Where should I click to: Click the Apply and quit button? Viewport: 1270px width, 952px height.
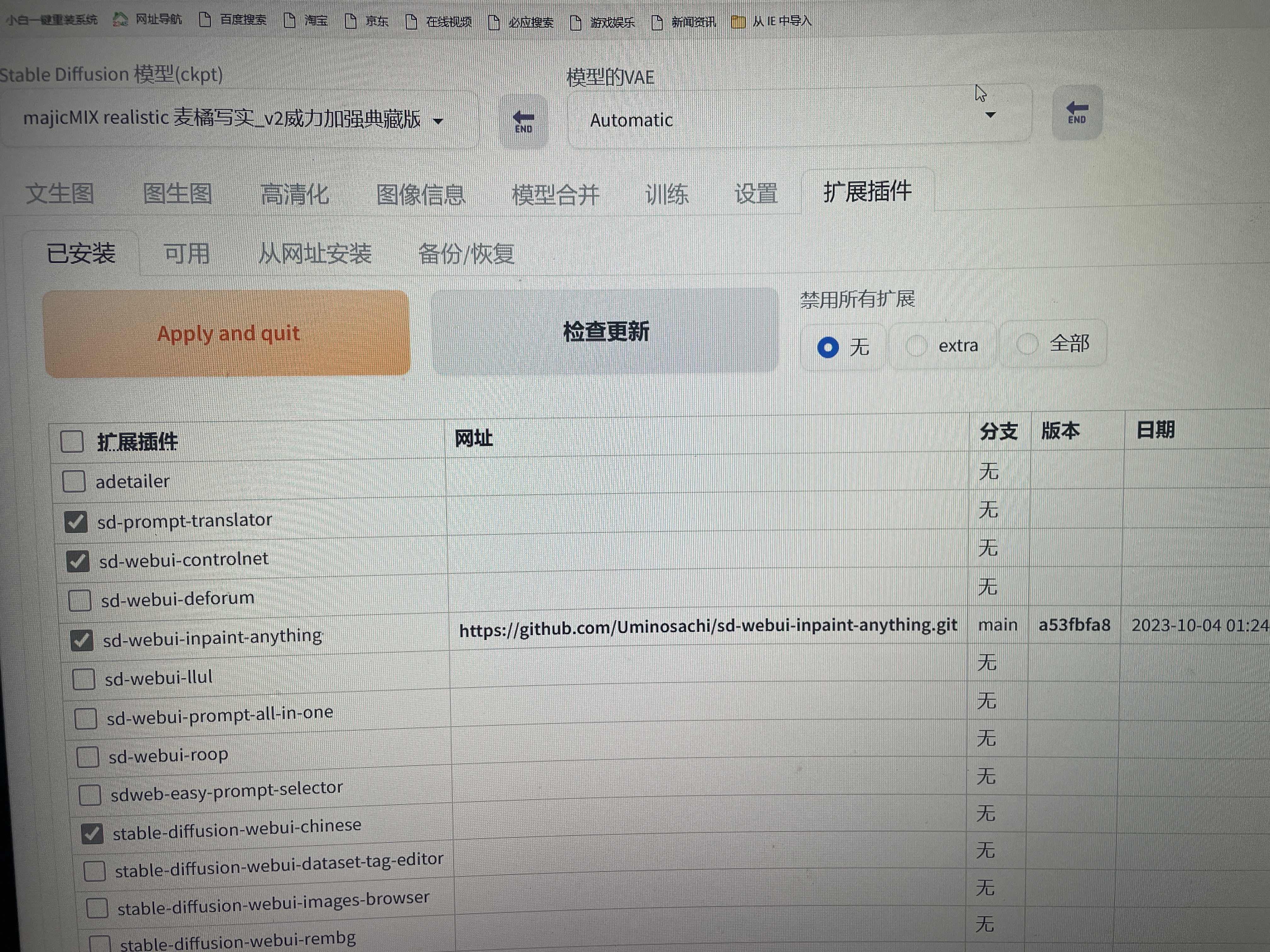[227, 333]
